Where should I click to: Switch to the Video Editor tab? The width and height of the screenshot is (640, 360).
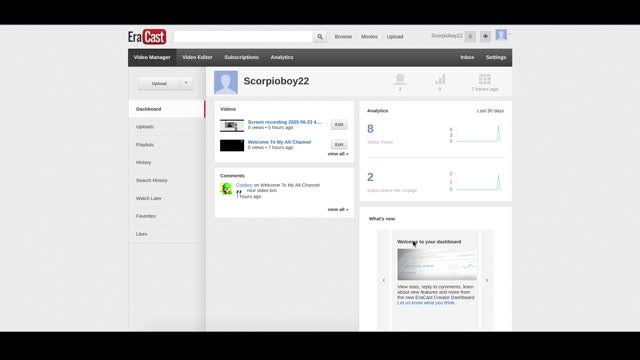click(x=197, y=58)
